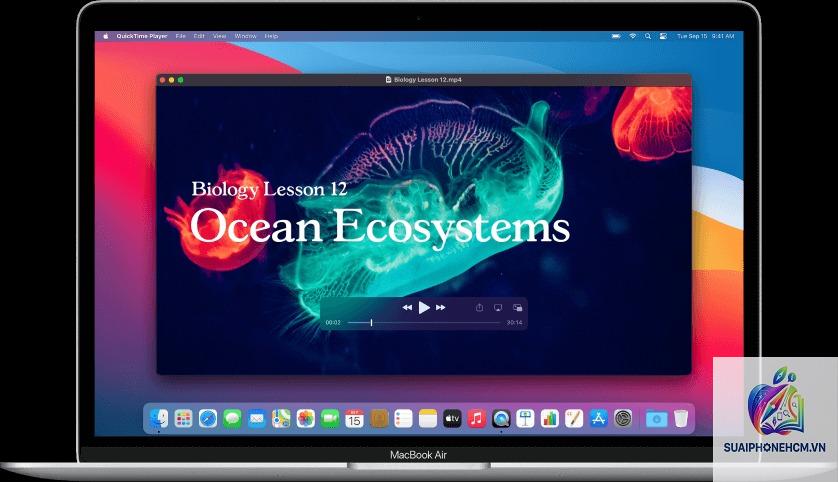838x482 pixels.
Task: Click the 30:14 remaining time label
Action: pyautogui.click(x=514, y=322)
